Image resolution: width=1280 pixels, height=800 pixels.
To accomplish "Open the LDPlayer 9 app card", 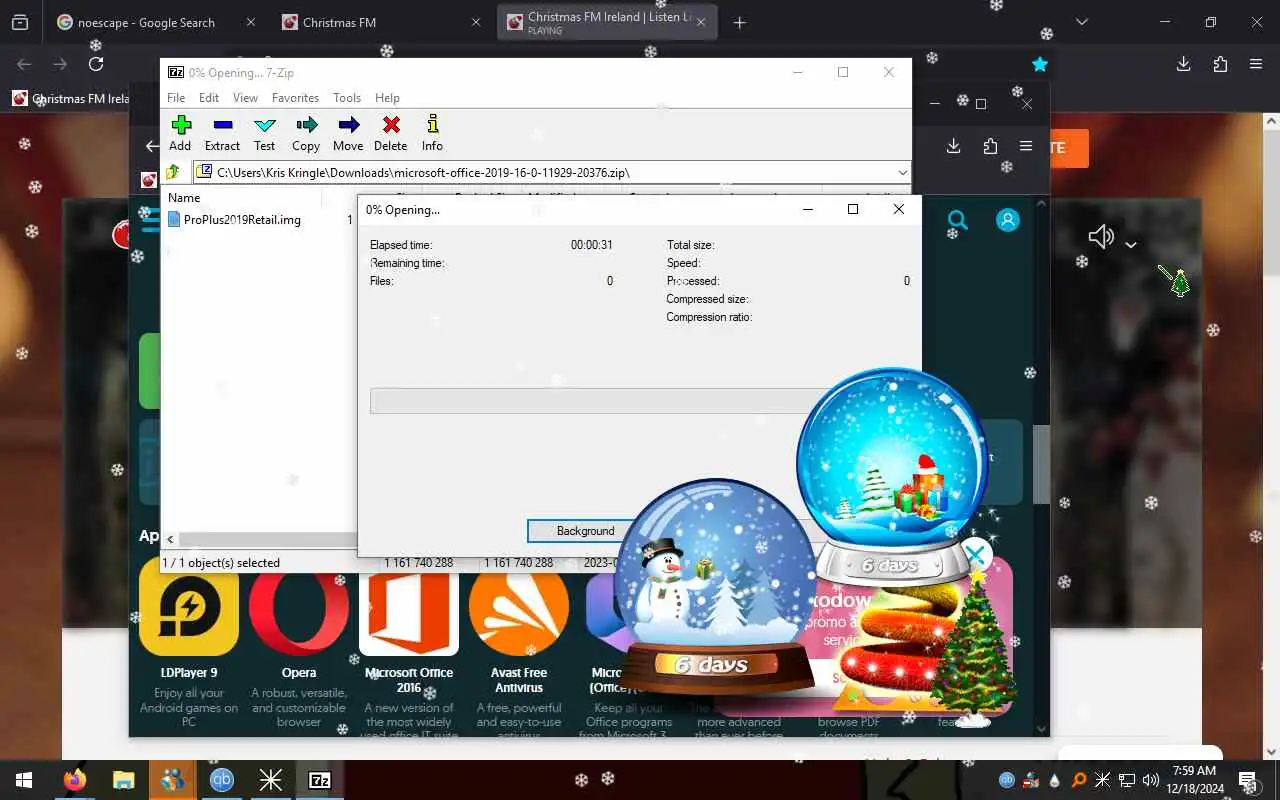I will click(189, 645).
